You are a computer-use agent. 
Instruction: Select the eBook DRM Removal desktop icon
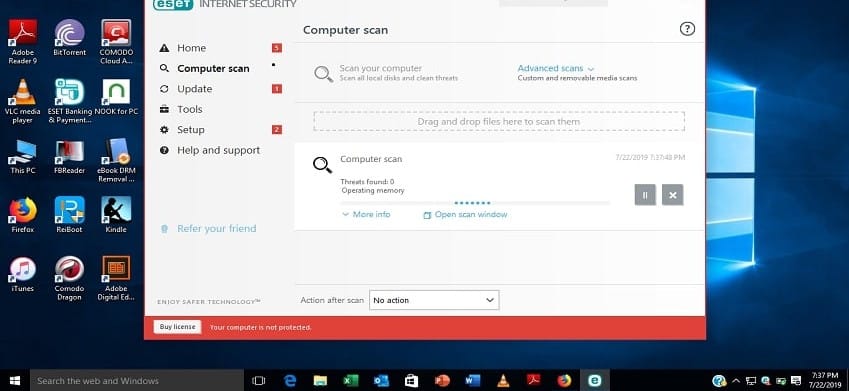[x=116, y=160]
